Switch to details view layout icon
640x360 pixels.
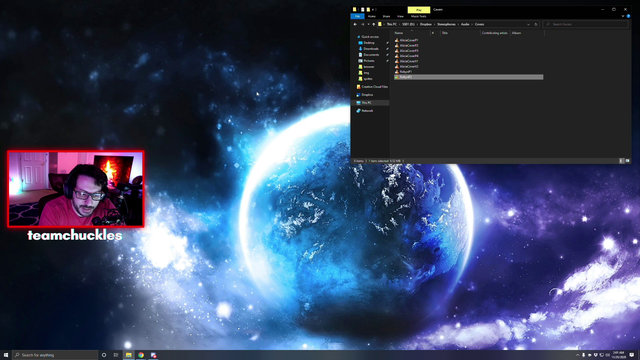pyautogui.click(x=622, y=161)
